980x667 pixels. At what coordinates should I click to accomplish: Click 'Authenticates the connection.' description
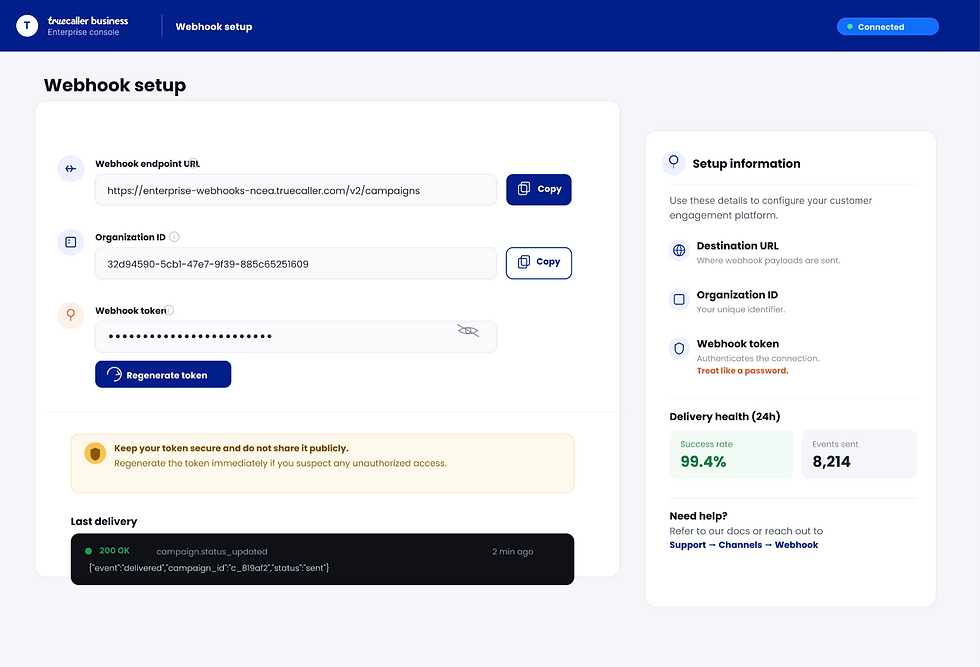758,358
